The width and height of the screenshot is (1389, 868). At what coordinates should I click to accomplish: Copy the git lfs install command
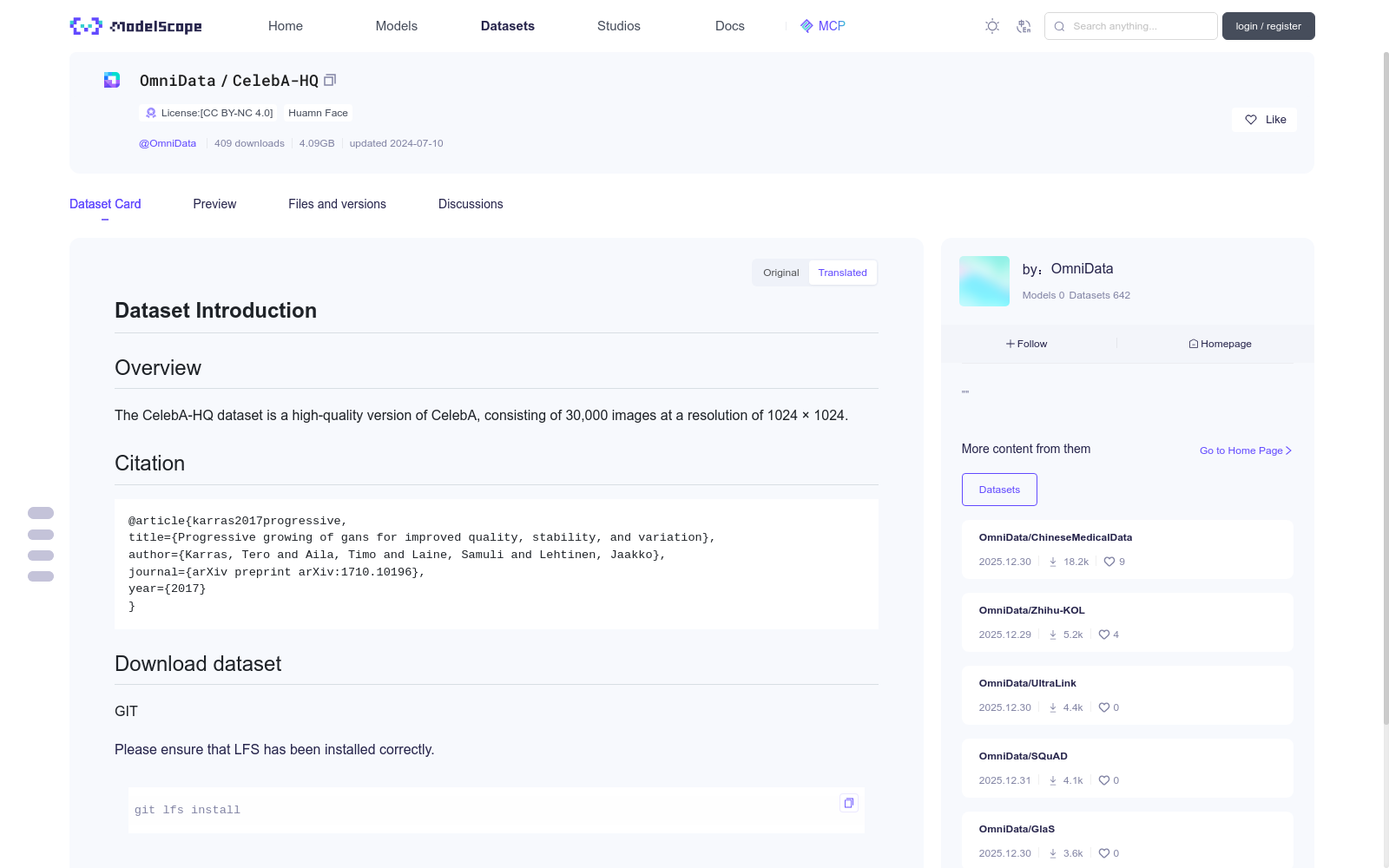[849, 803]
